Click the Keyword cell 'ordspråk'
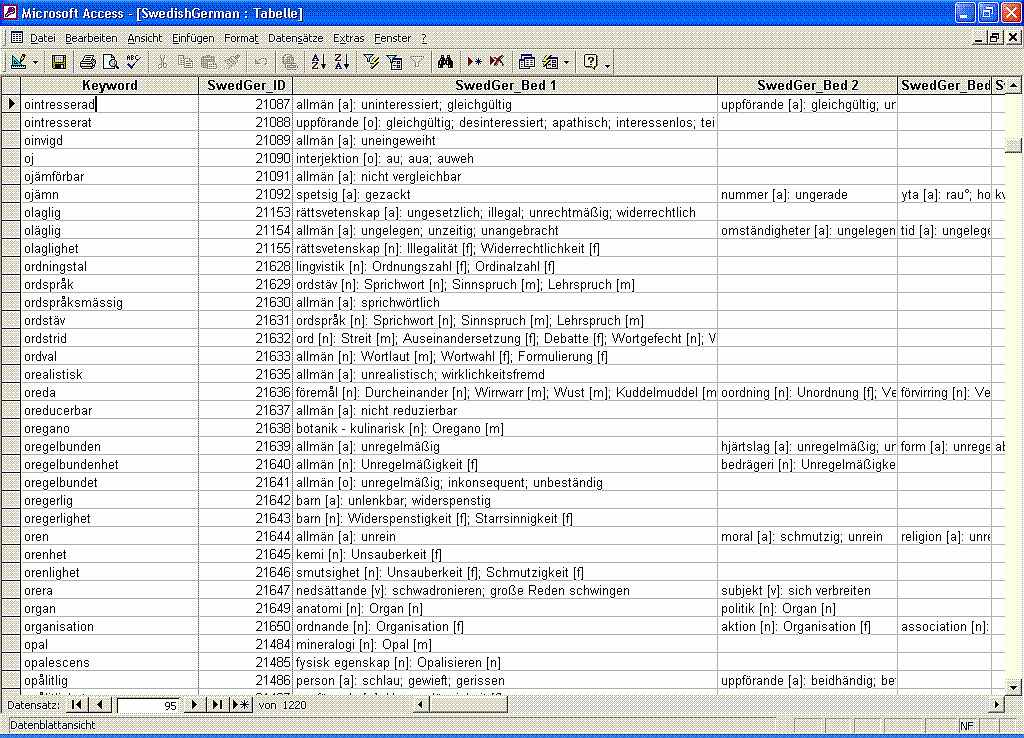 pyautogui.click(x=110, y=285)
